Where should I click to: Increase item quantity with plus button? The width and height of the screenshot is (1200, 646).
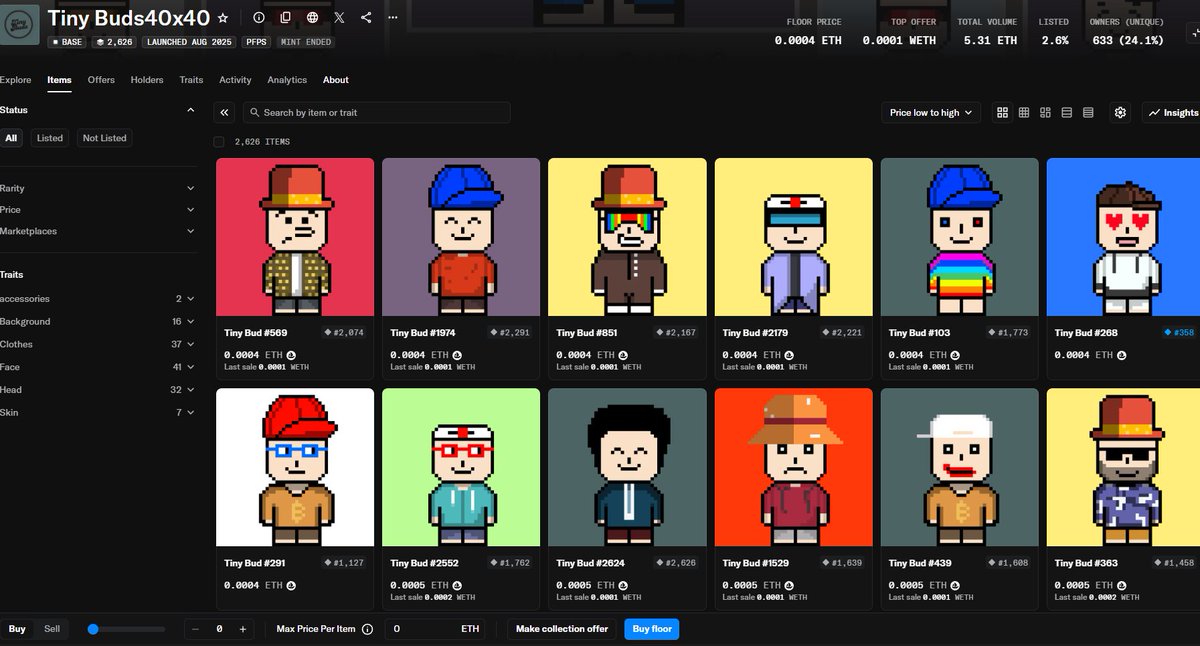(x=243, y=629)
